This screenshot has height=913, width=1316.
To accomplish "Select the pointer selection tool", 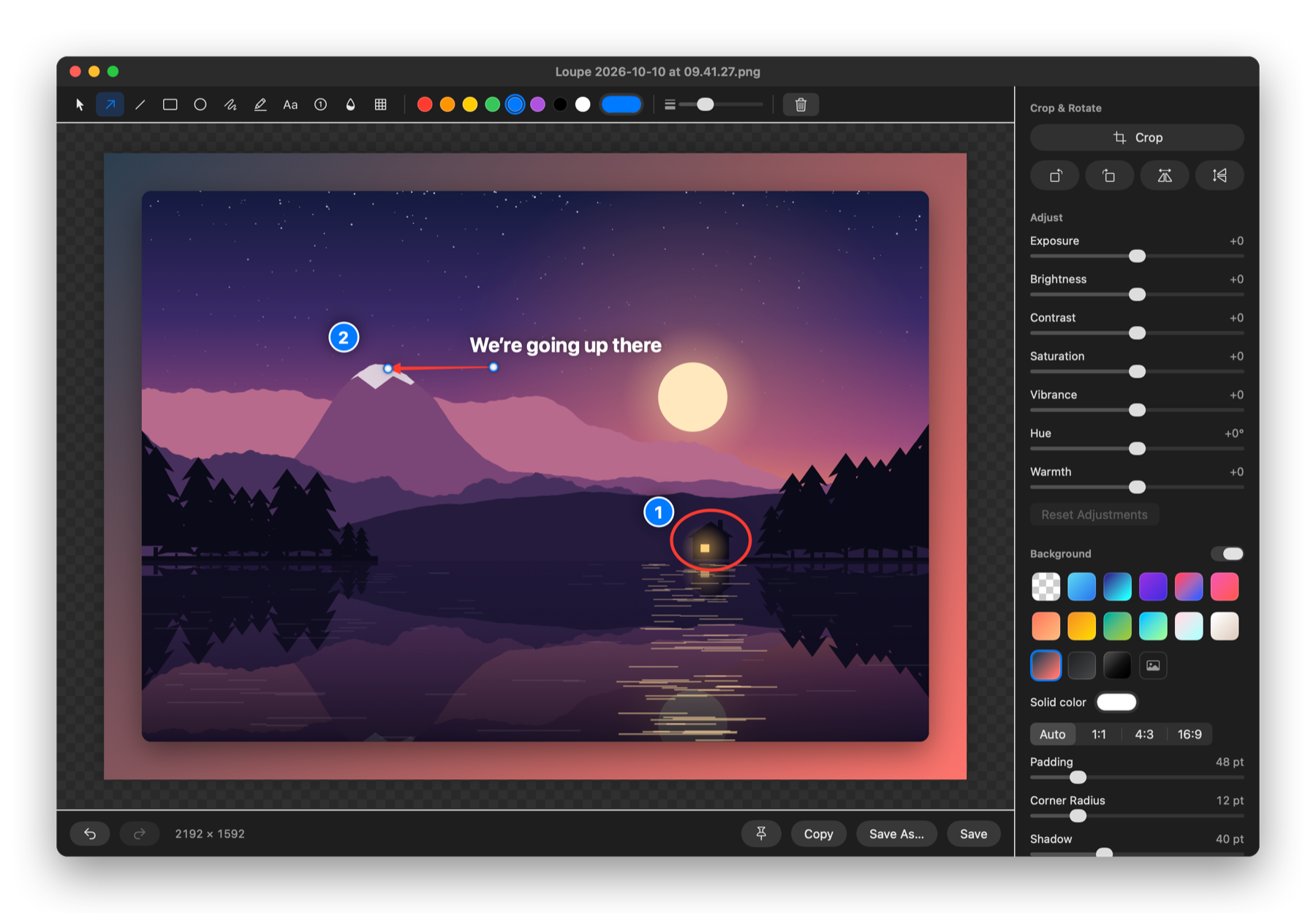I will pyautogui.click(x=80, y=105).
